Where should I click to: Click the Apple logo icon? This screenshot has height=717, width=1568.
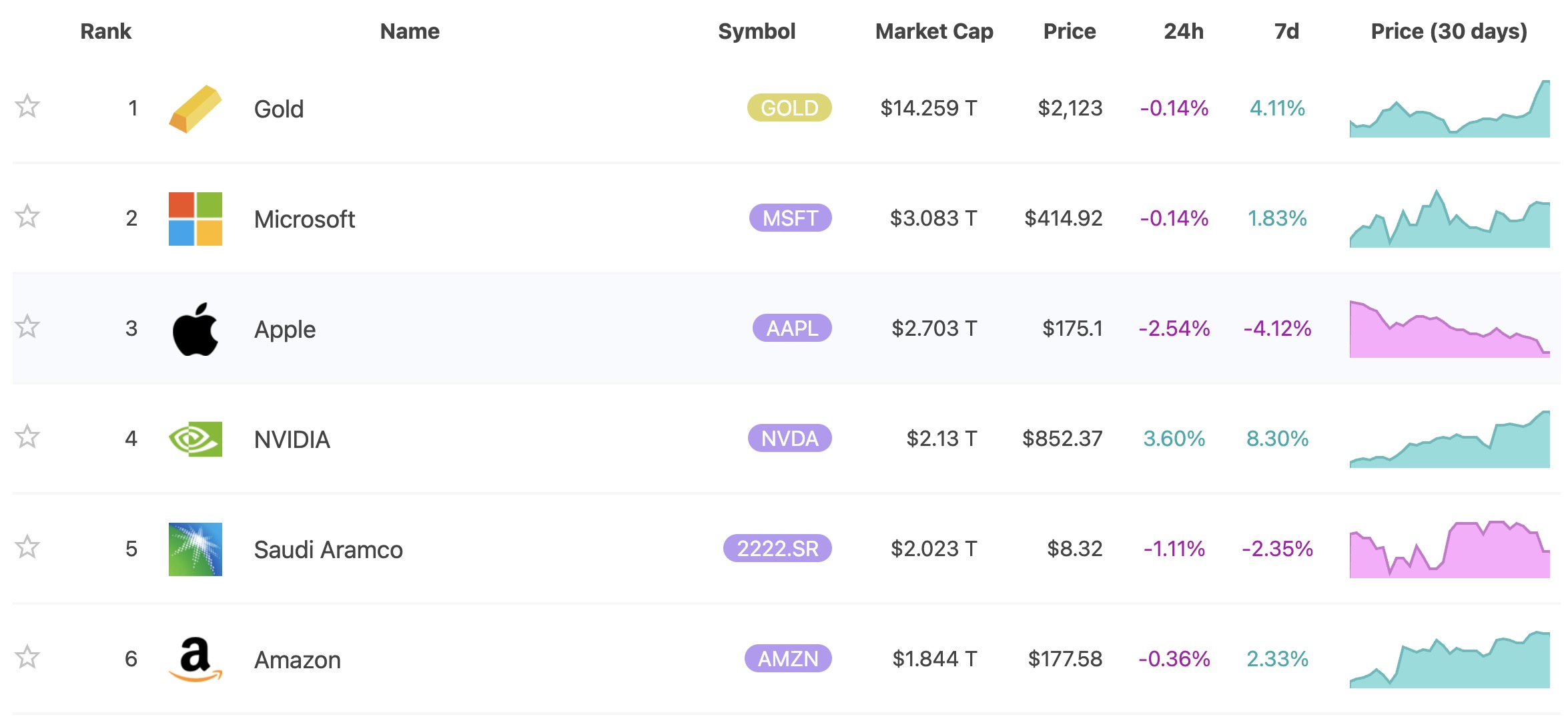pos(195,329)
